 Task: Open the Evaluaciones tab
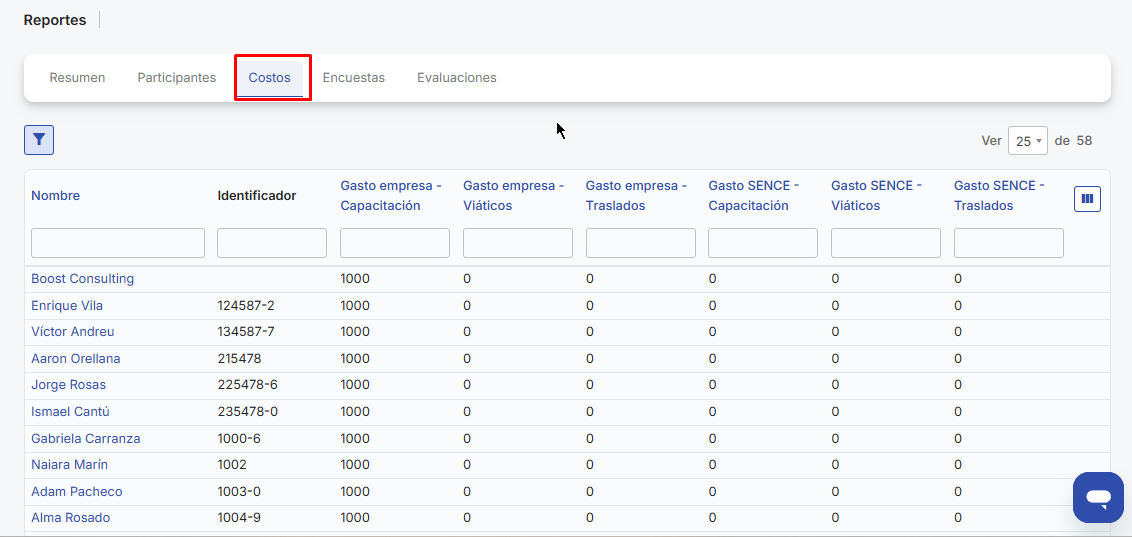[x=456, y=78]
